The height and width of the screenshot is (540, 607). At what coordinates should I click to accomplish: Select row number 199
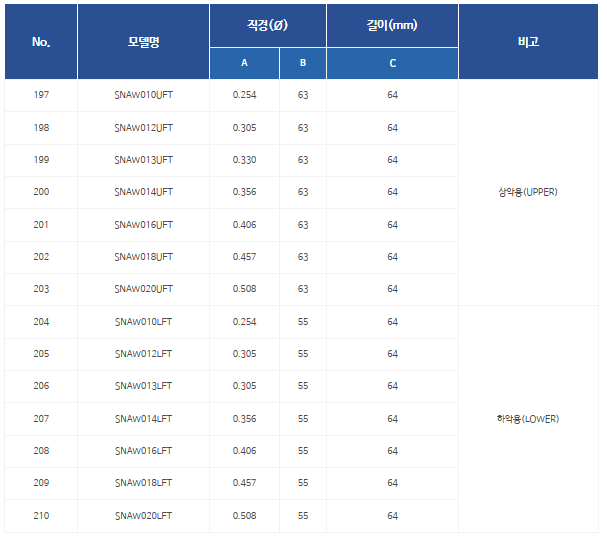pyautogui.click(x=41, y=160)
